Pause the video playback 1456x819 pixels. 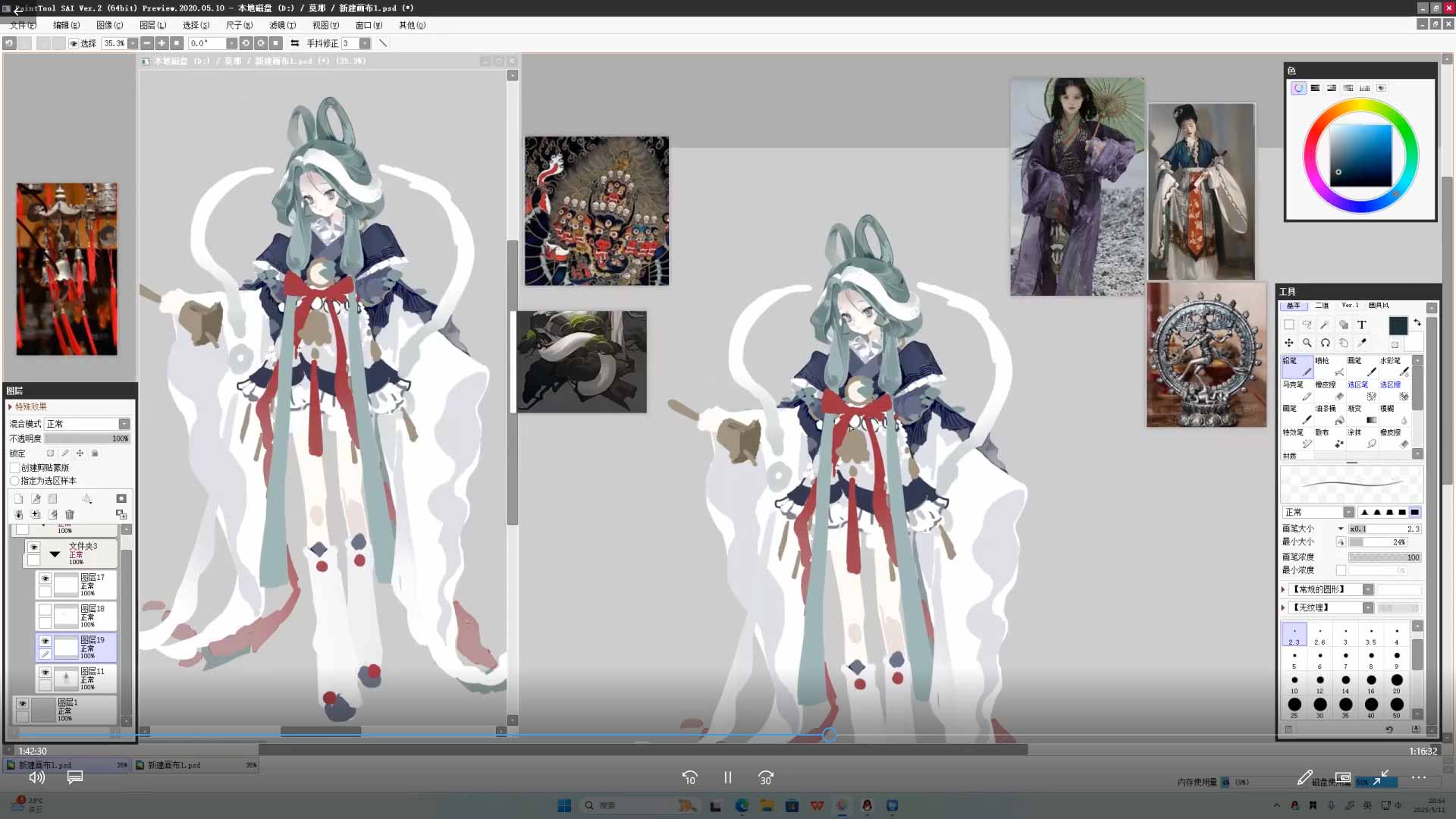[x=727, y=778]
